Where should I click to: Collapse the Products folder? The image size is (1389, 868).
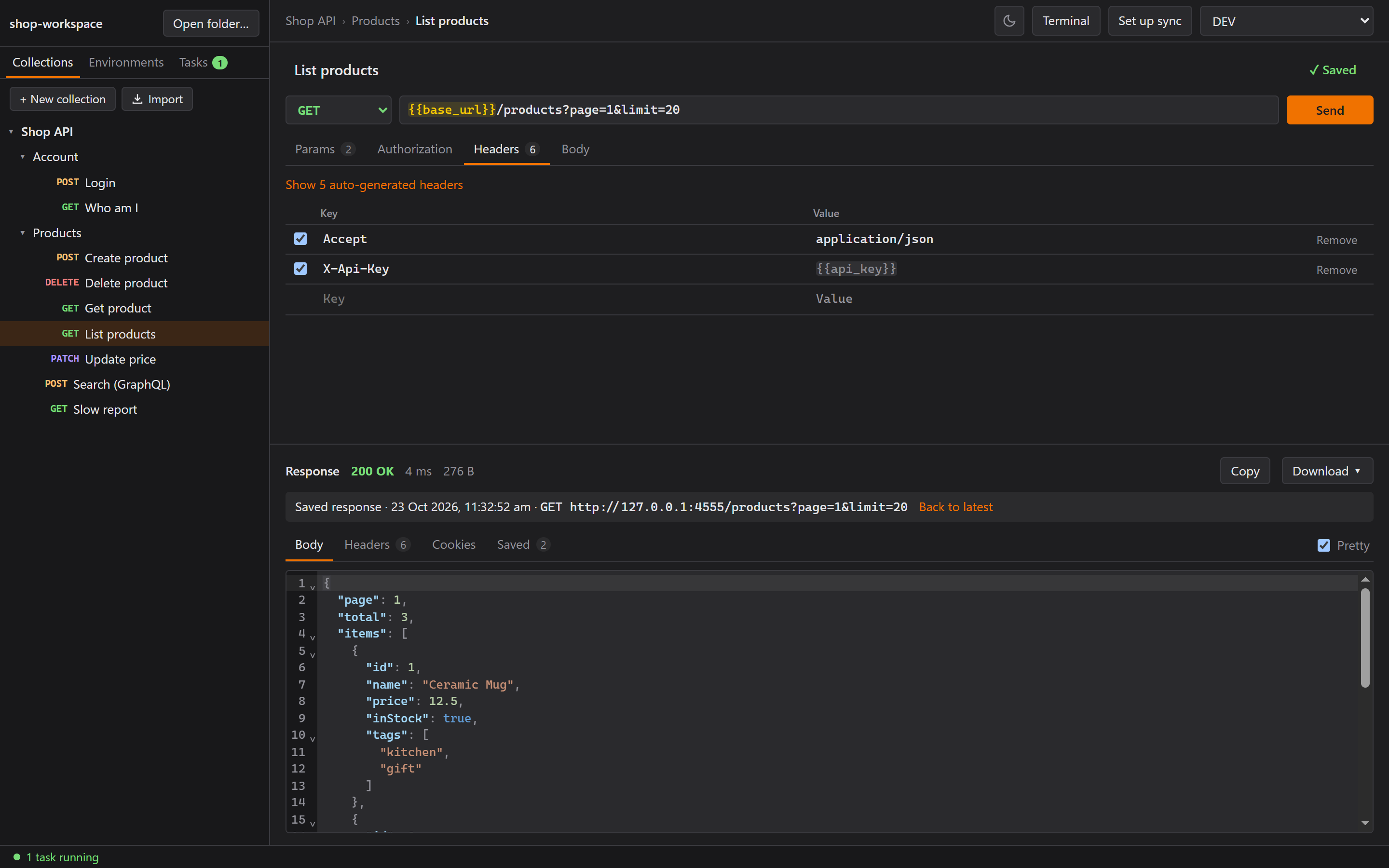(x=22, y=232)
